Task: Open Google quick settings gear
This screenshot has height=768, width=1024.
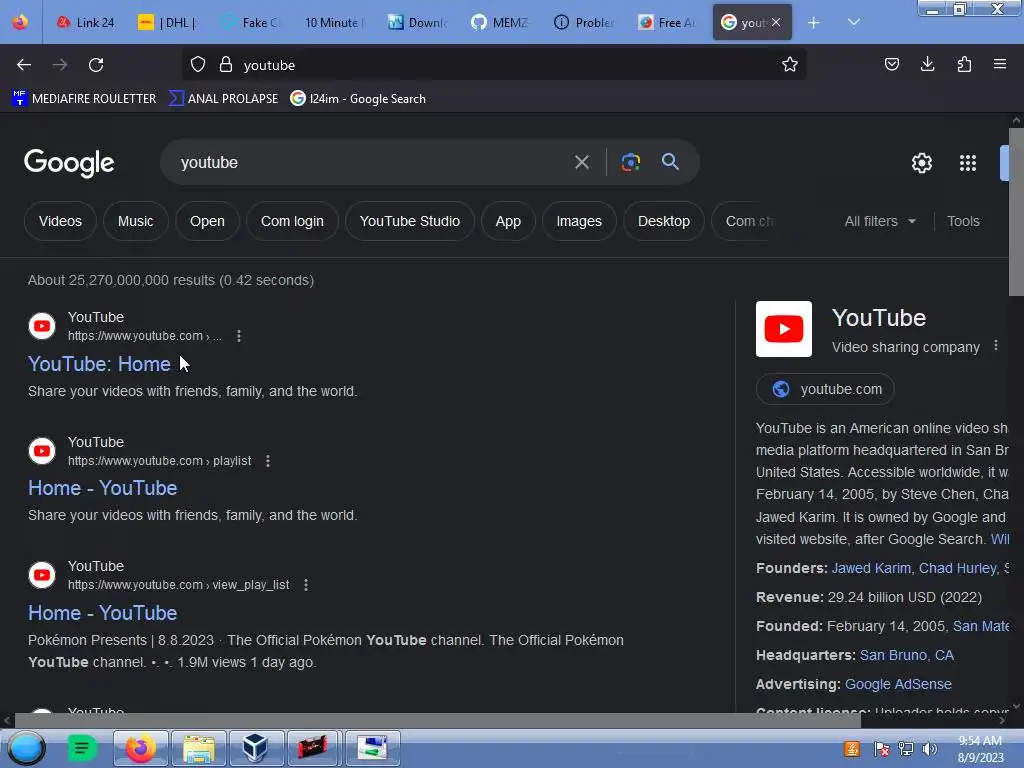Action: point(921,163)
